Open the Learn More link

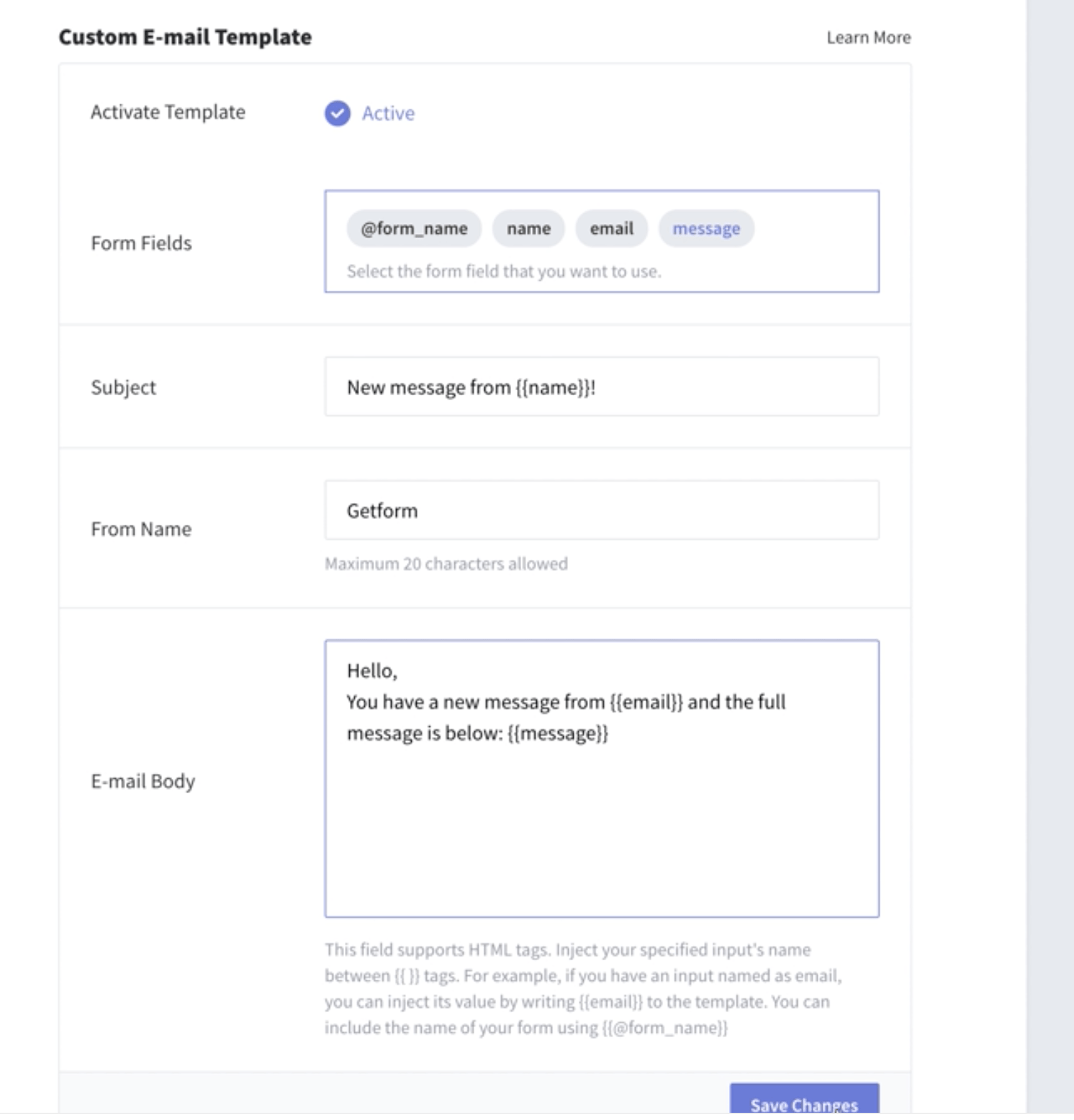point(868,37)
